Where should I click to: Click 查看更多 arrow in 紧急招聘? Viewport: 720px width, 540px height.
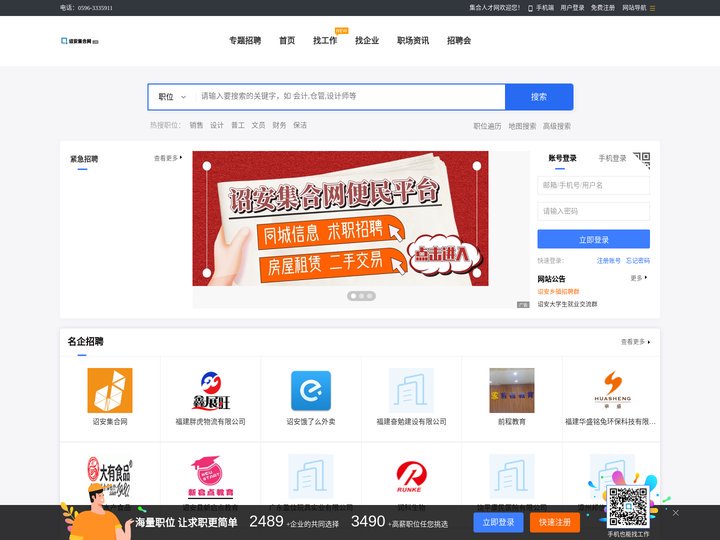click(168, 158)
